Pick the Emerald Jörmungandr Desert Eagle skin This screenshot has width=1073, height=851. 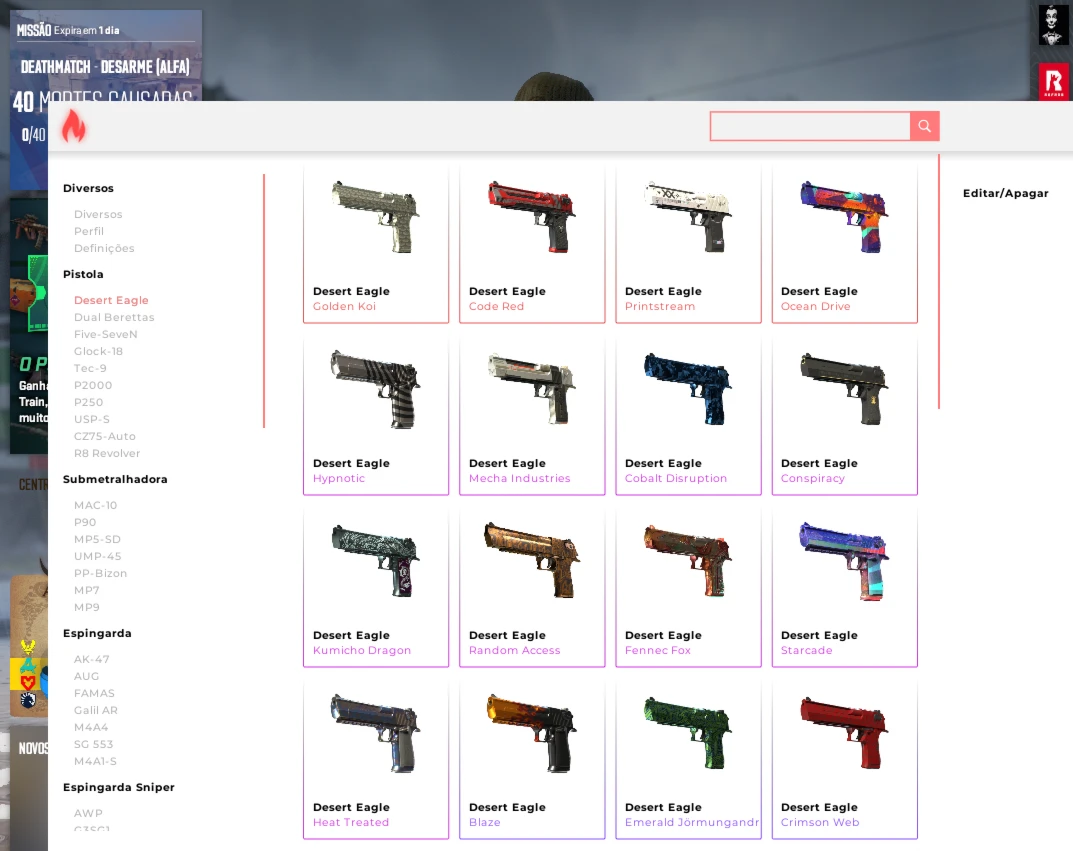(x=688, y=759)
